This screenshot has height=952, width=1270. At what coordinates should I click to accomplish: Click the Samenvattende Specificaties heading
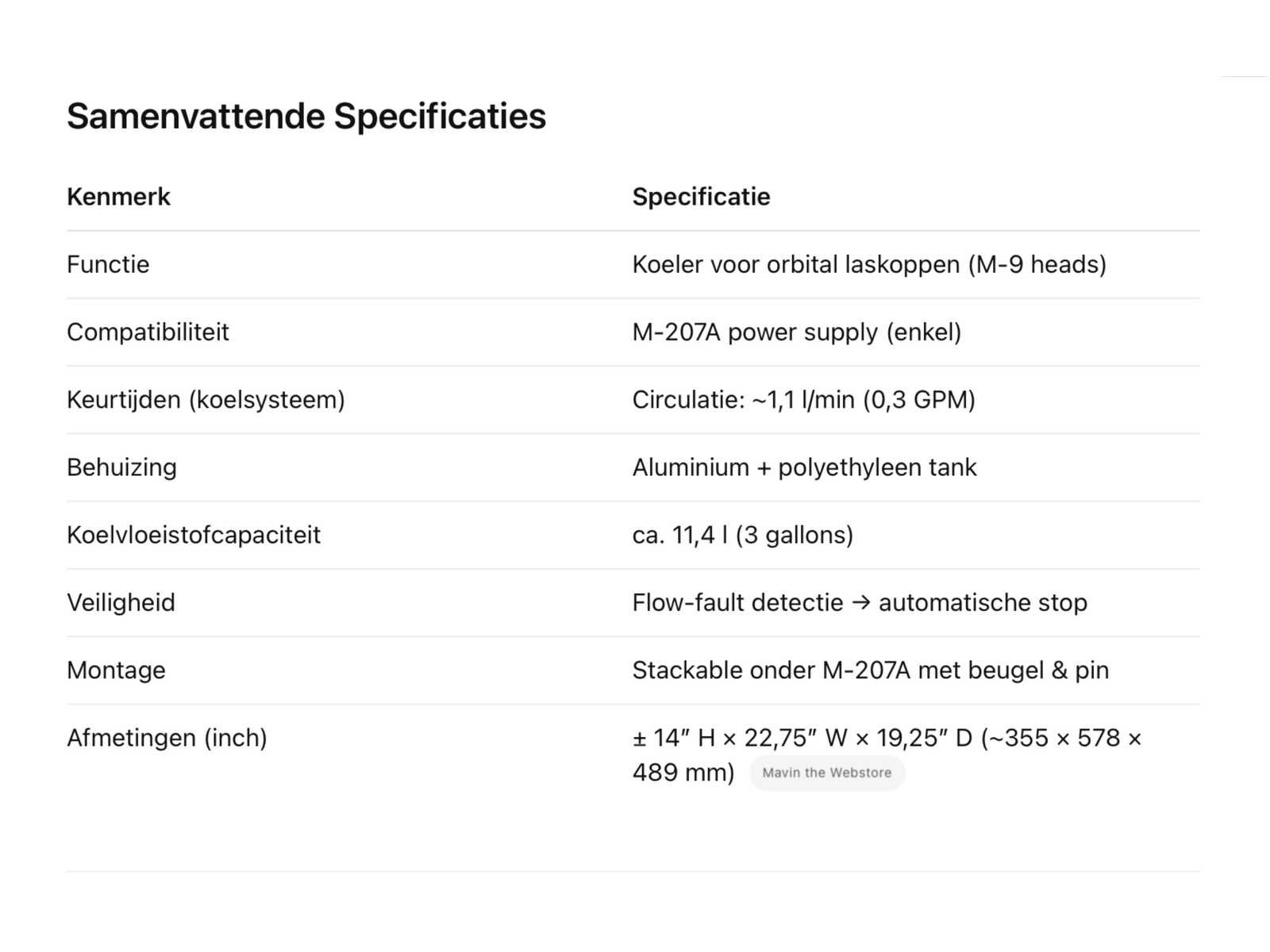tap(306, 116)
